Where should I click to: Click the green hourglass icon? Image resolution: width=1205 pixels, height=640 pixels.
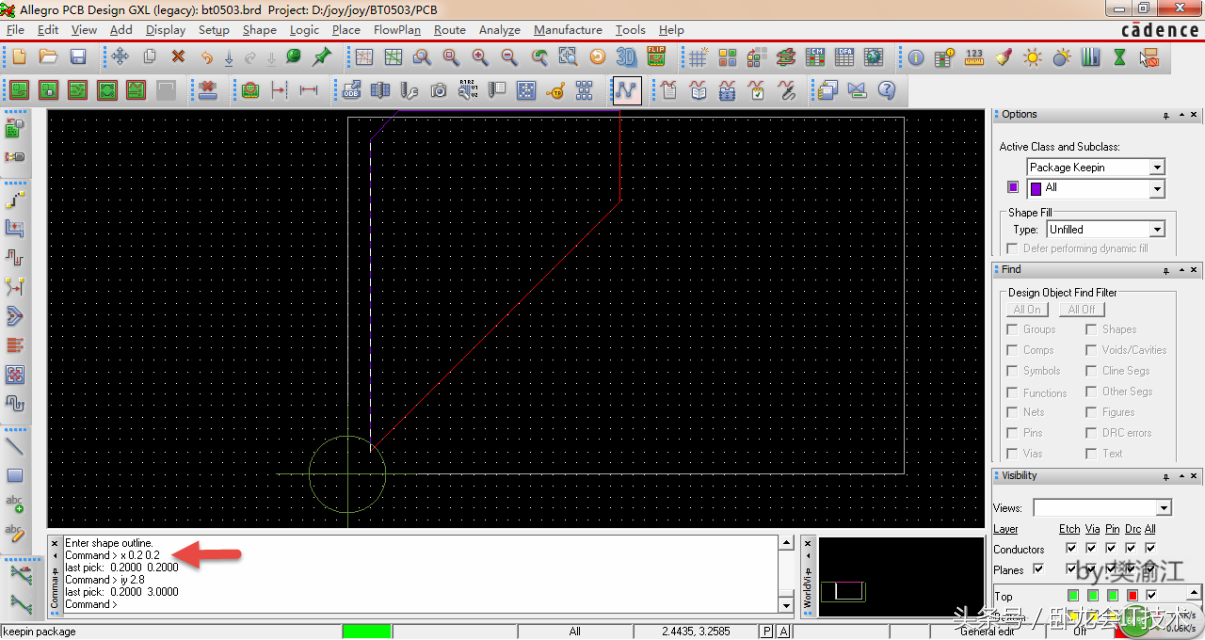(x=1120, y=58)
